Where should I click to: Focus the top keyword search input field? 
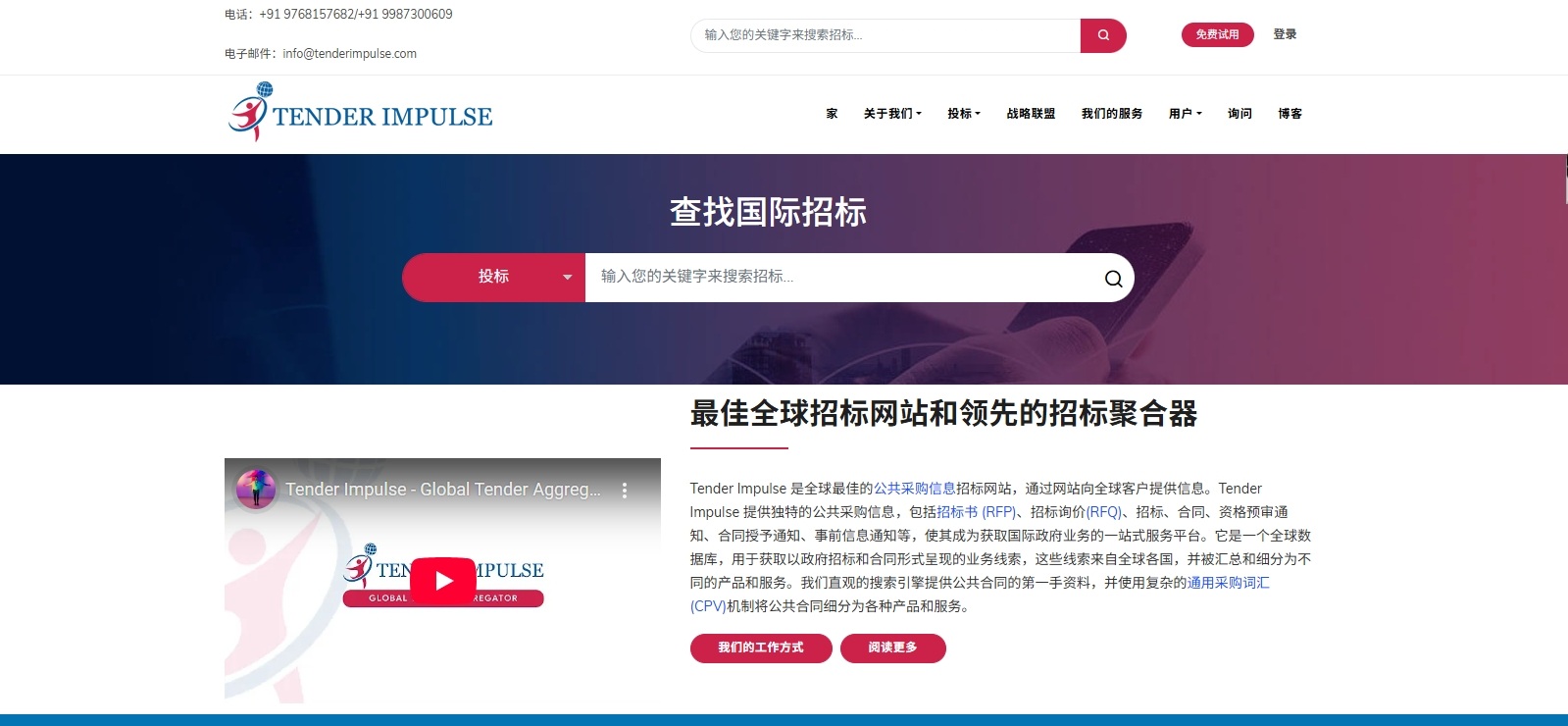(x=885, y=35)
